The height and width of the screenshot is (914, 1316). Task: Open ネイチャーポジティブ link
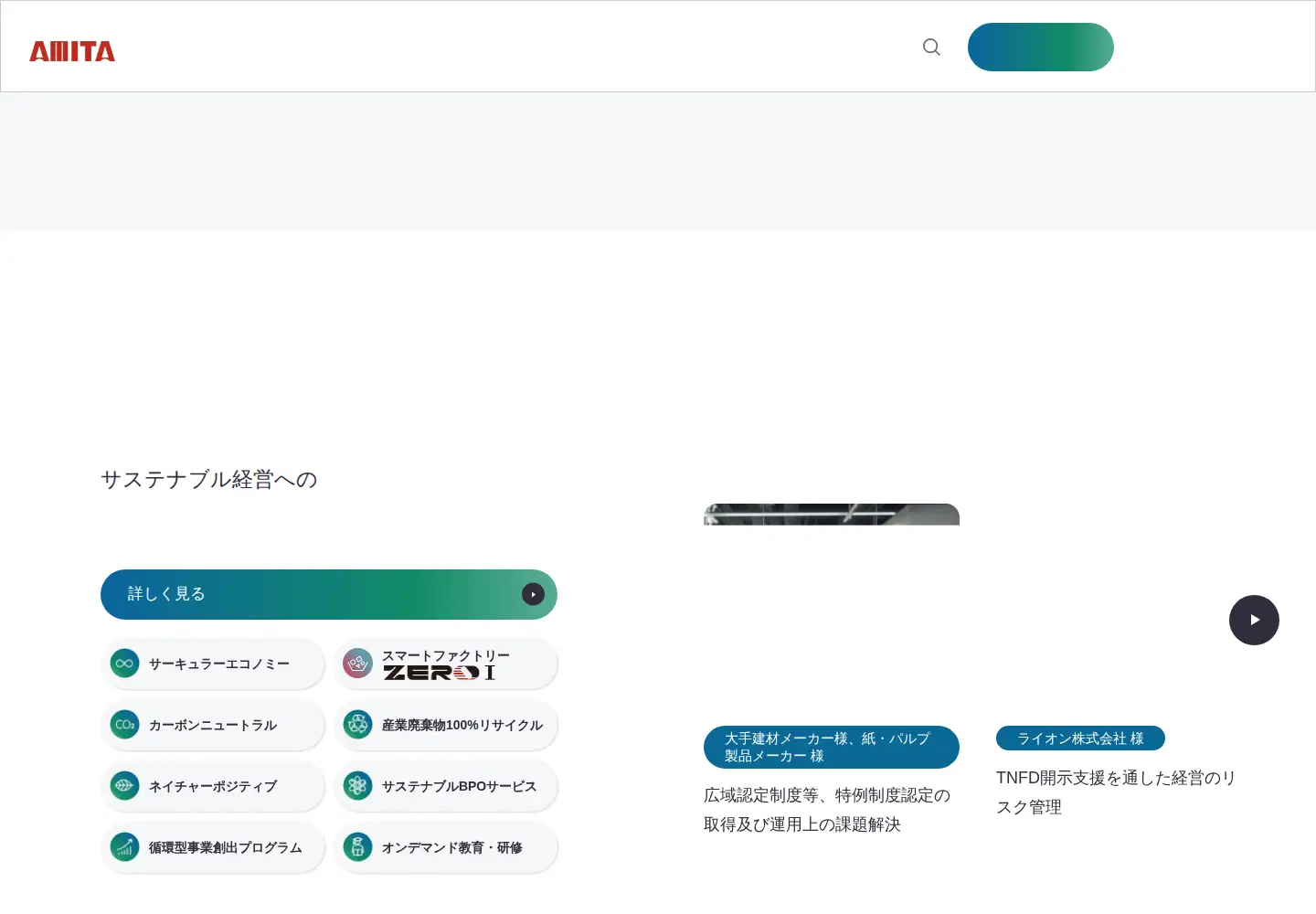(x=213, y=786)
